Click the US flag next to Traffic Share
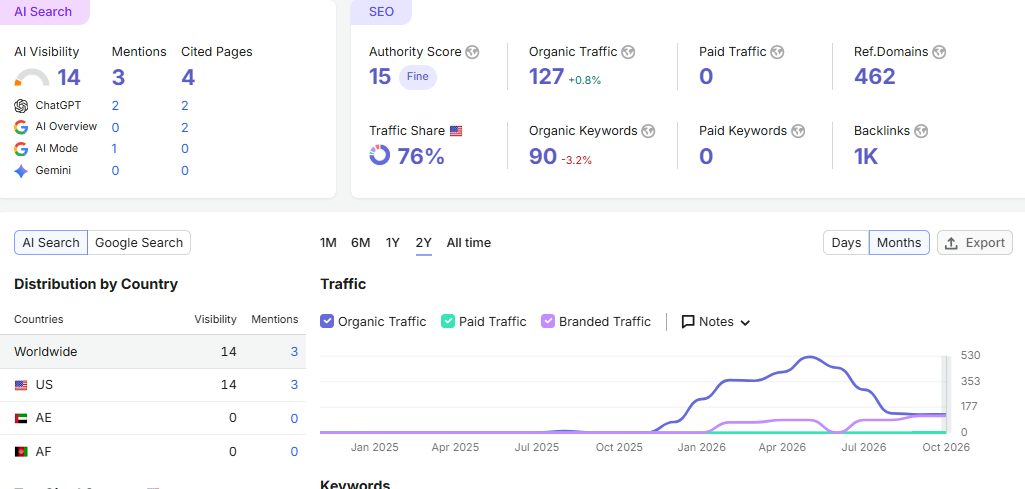The image size is (1025, 489). click(456, 131)
